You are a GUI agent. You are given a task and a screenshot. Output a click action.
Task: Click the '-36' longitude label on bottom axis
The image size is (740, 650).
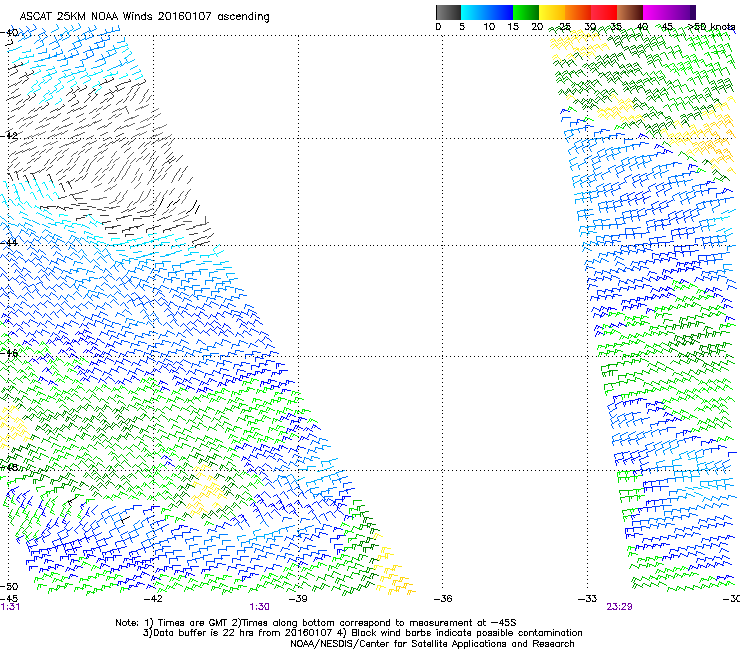pyautogui.click(x=443, y=599)
